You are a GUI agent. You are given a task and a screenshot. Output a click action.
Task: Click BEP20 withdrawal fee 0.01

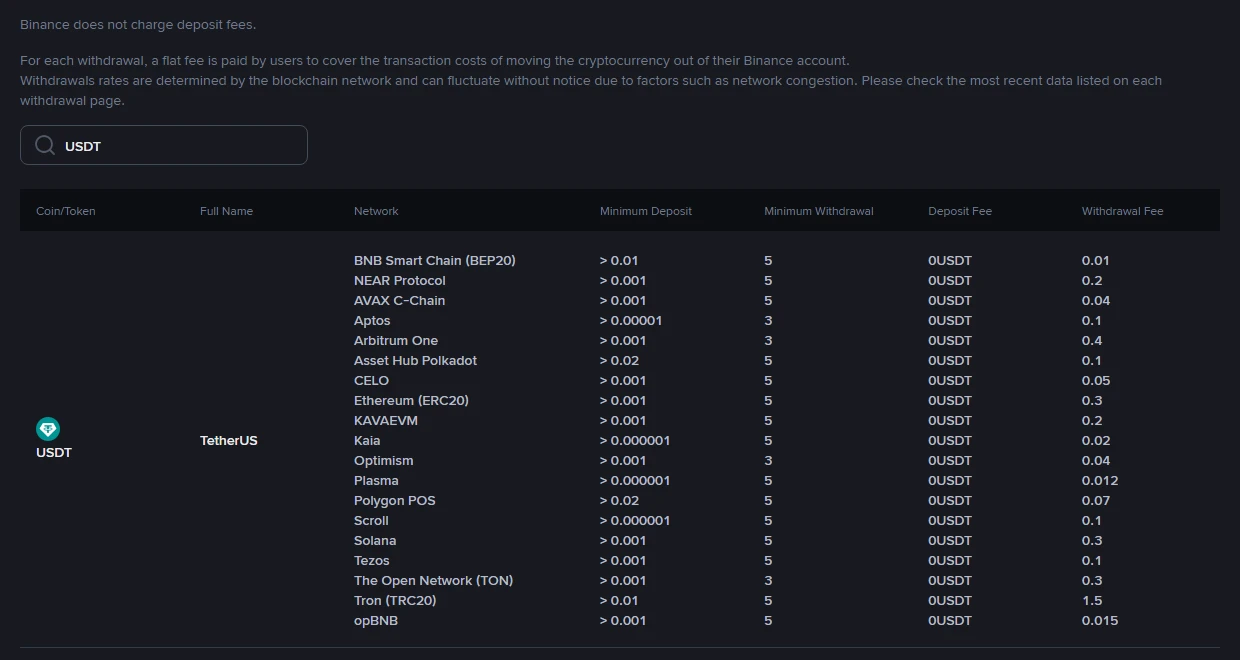1096,261
